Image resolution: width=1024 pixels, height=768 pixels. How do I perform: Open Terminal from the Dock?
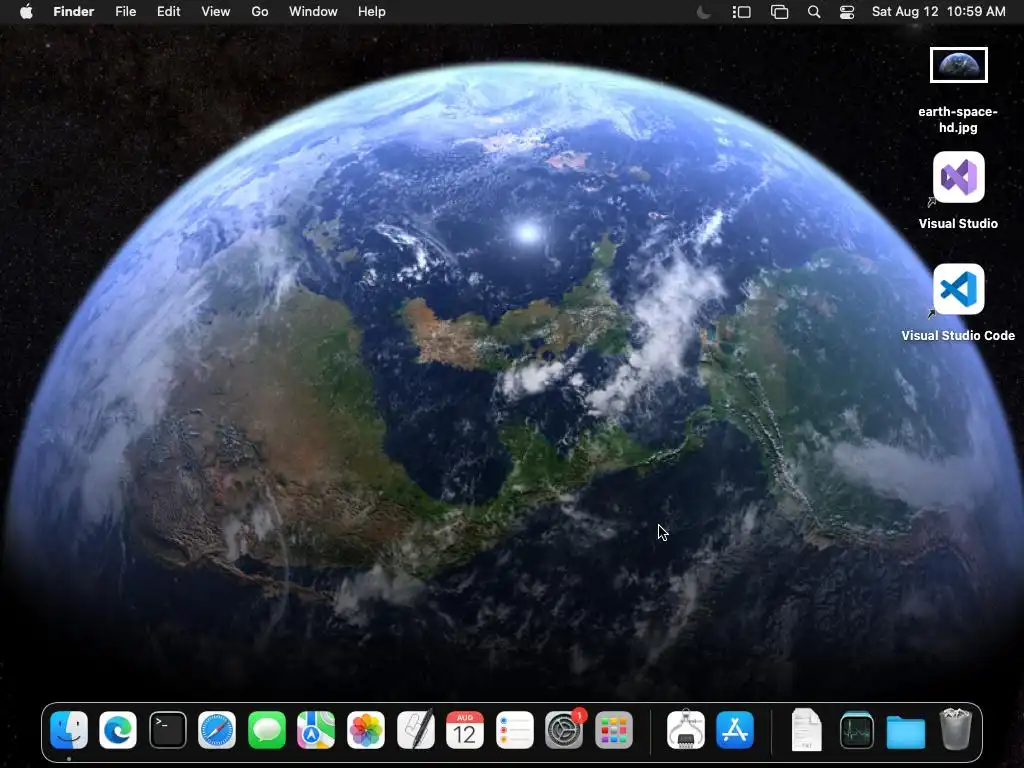(168, 729)
